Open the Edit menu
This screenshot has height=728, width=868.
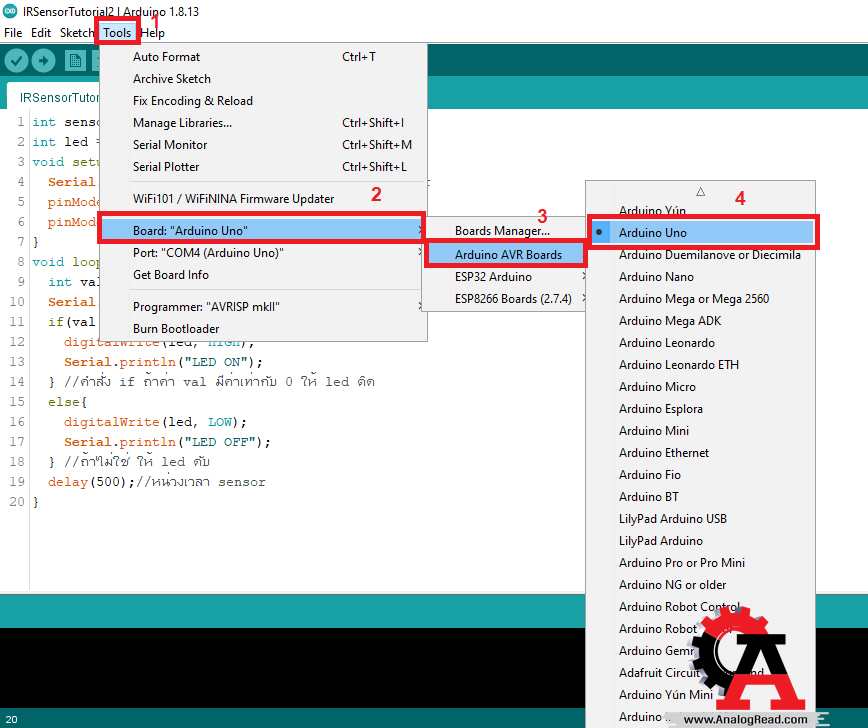tap(41, 33)
